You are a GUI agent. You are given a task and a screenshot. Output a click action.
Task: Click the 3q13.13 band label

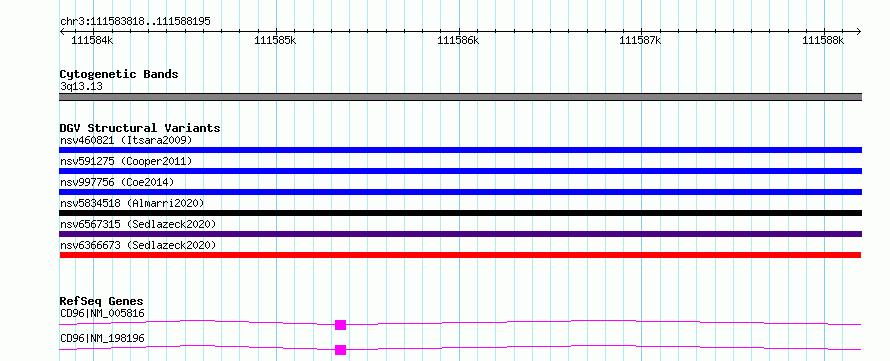coord(81,87)
